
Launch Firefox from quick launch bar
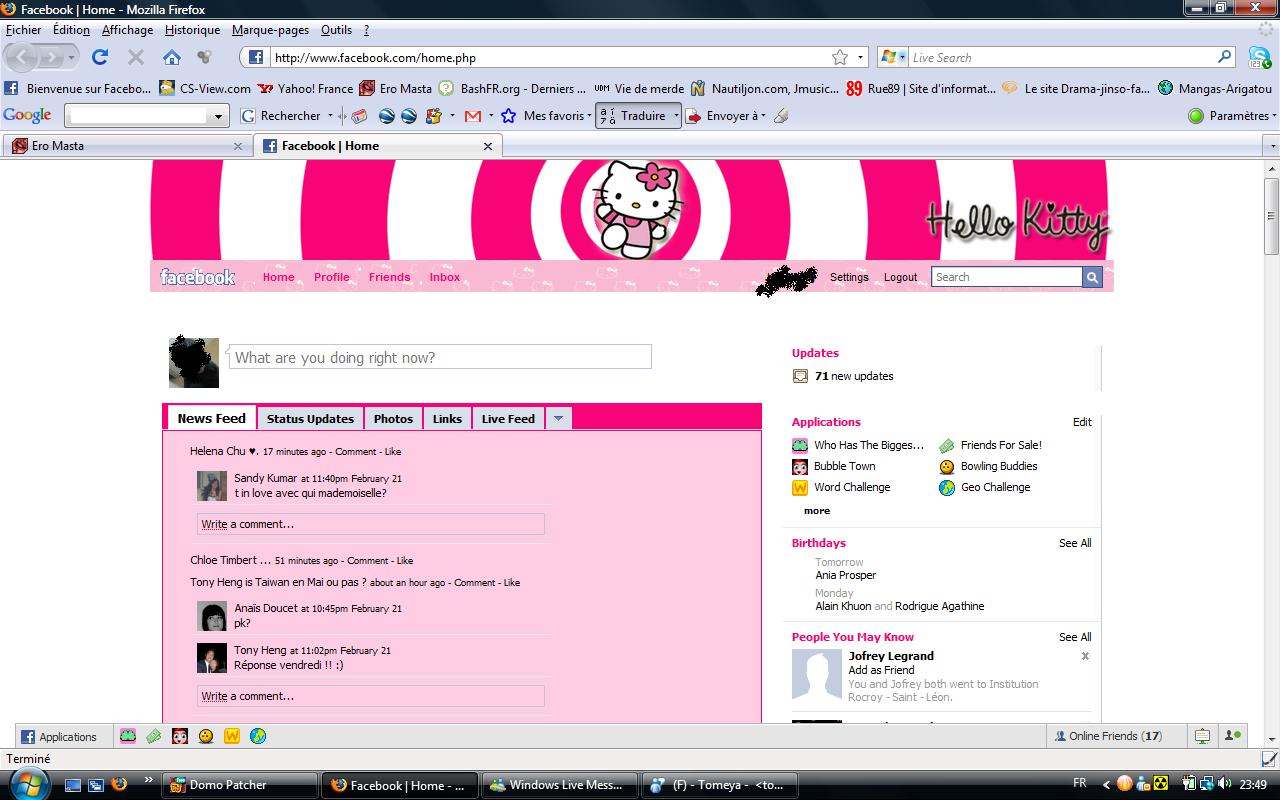click(x=118, y=784)
